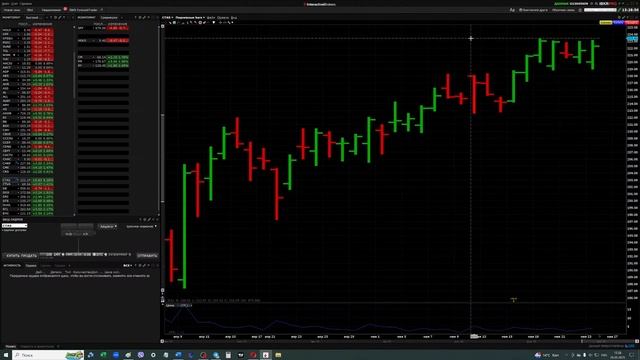Viewport: 640px width, 360px height.
Task: Click the pencil icon in the activity panel header
Action: 144,265
